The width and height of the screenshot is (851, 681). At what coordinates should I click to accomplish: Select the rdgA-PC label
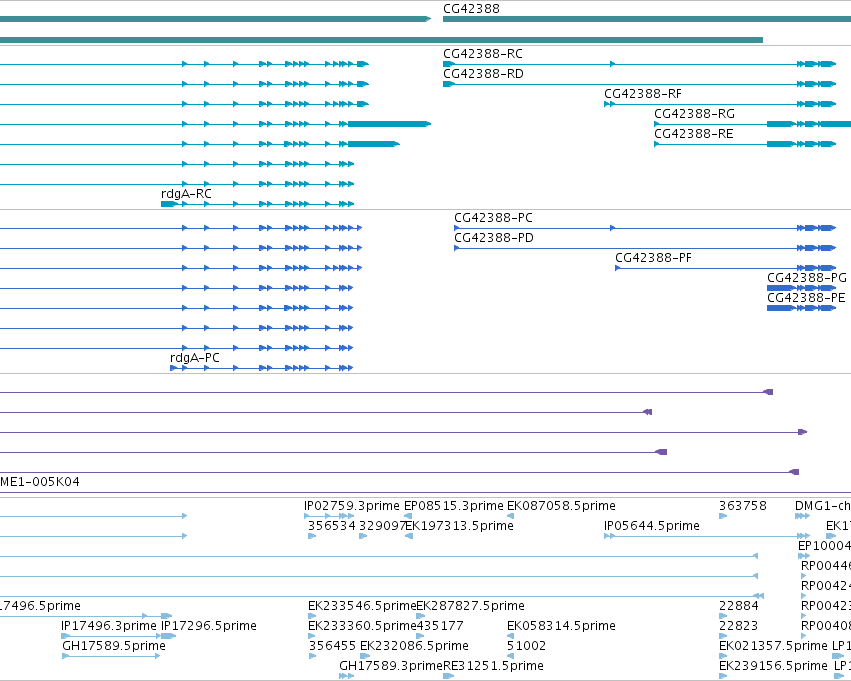click(195, 358)
